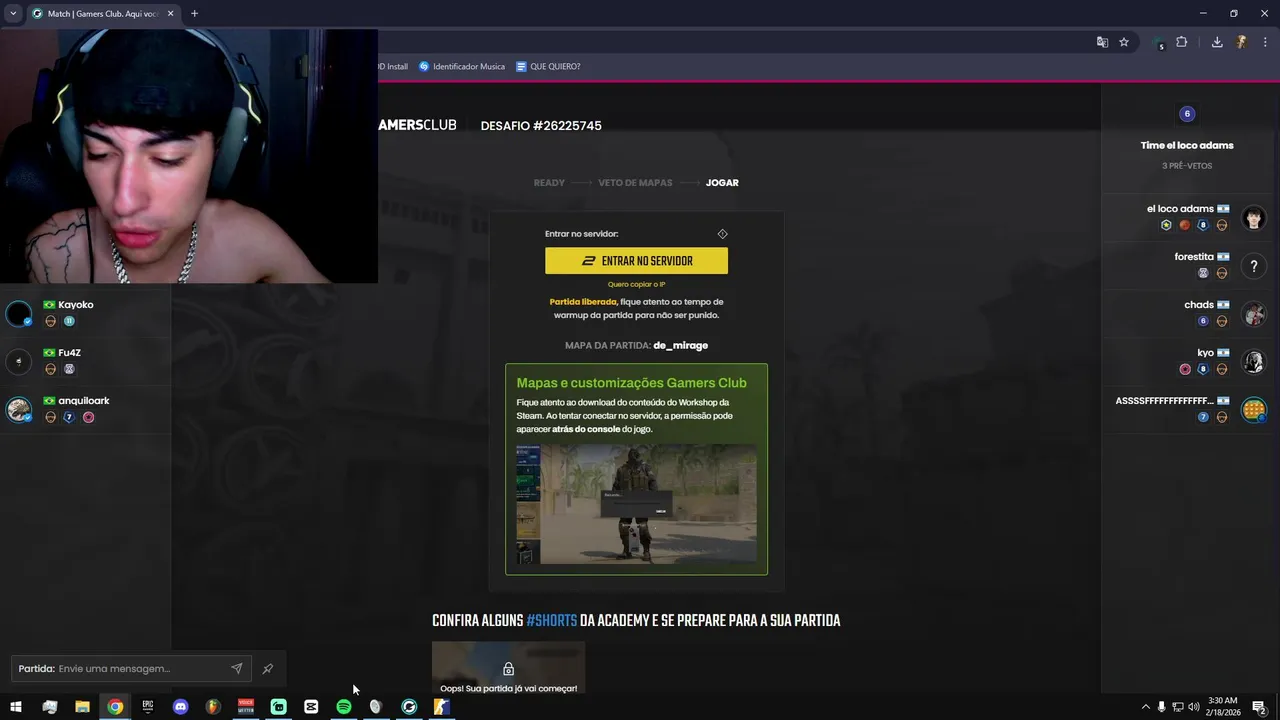Screen dimensions: 1280x720
Task: Open the Chrome three-dot menu
Action: coord(1265,42)
